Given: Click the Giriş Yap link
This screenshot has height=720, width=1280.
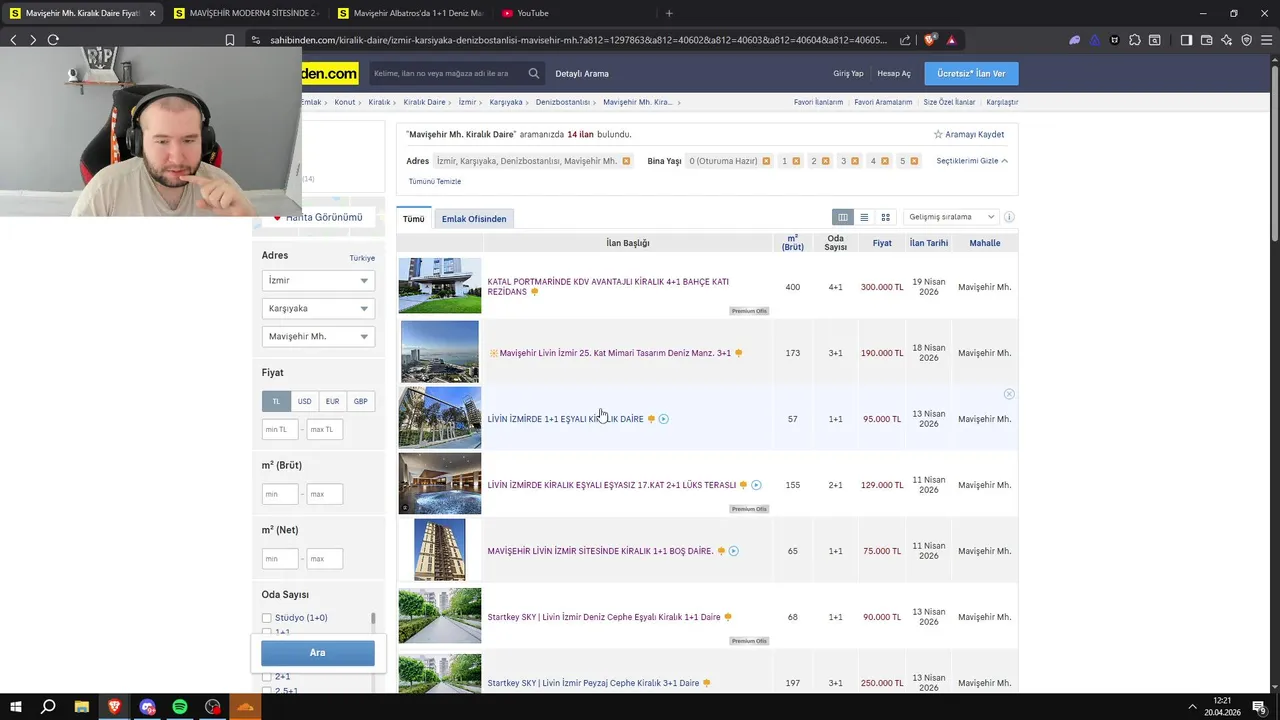Looking at the screenshot, I should [x=848, y=73].
